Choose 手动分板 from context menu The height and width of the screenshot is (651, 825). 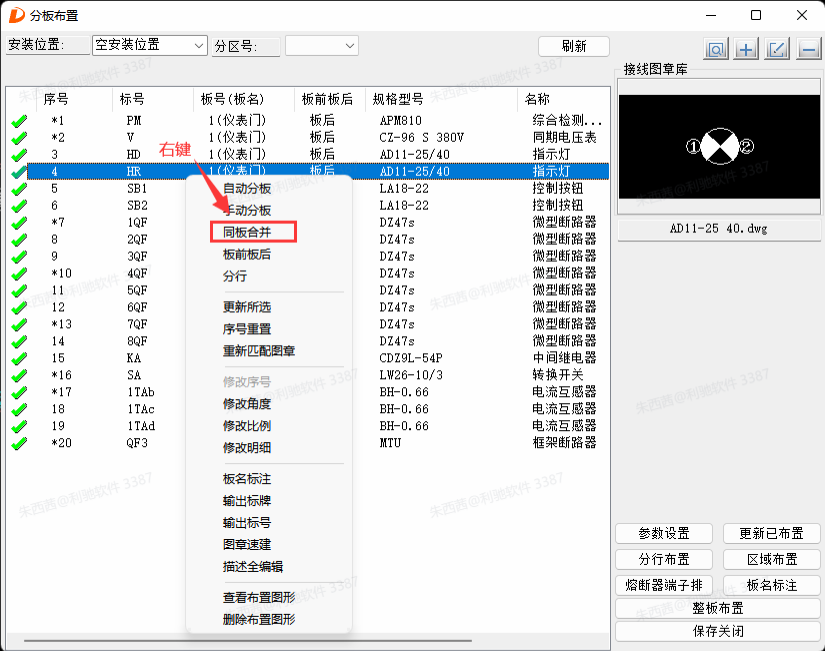coord(247,211)
